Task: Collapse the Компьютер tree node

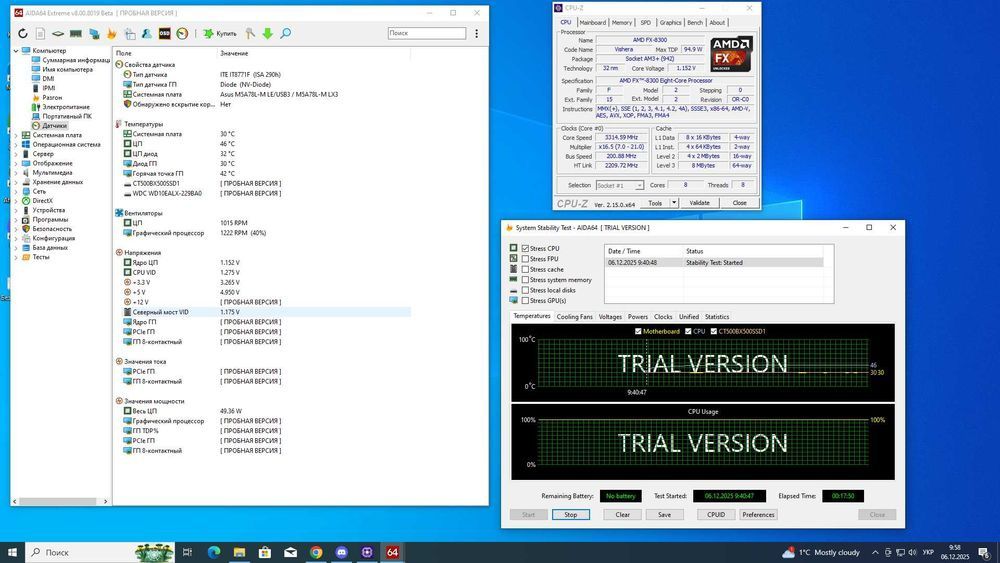Action: coord(16,50)
